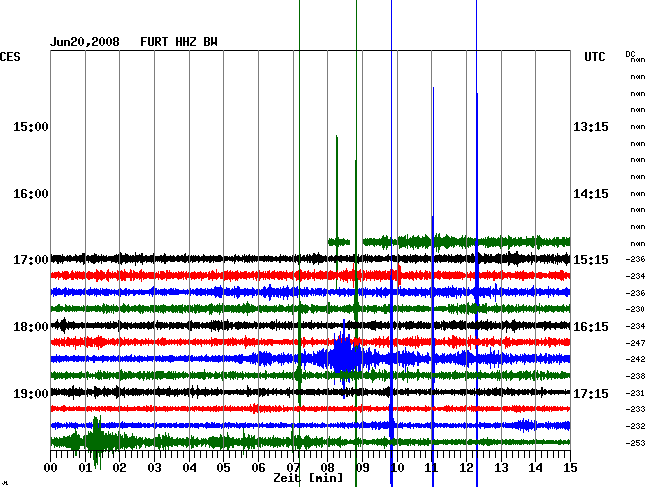Select DC value "-238"
This screenshot has width=650, height=494.
pos(635,376)
